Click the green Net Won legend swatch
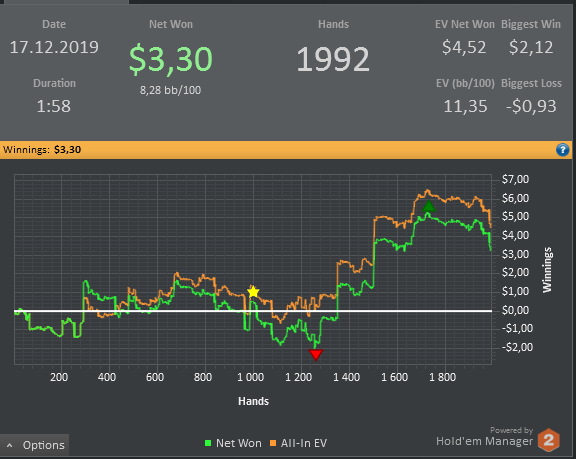Image resolution: width=576 pixels, height=459 pixels. click(x=208, y=443)
